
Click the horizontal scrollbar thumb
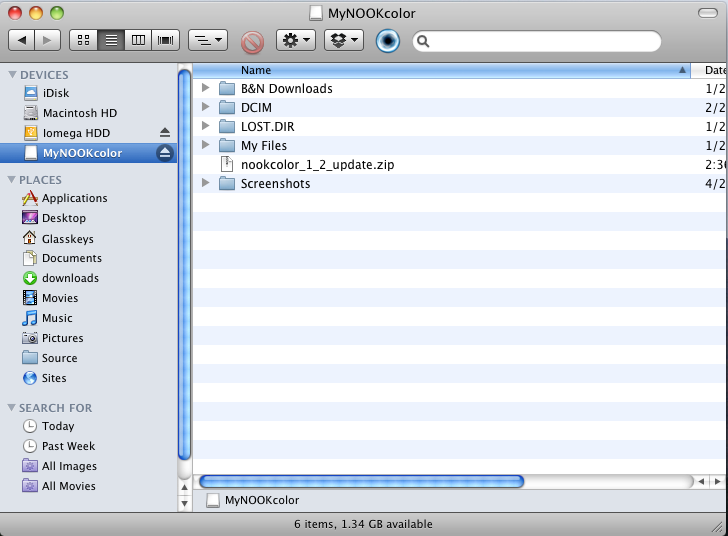coord(360,481)
